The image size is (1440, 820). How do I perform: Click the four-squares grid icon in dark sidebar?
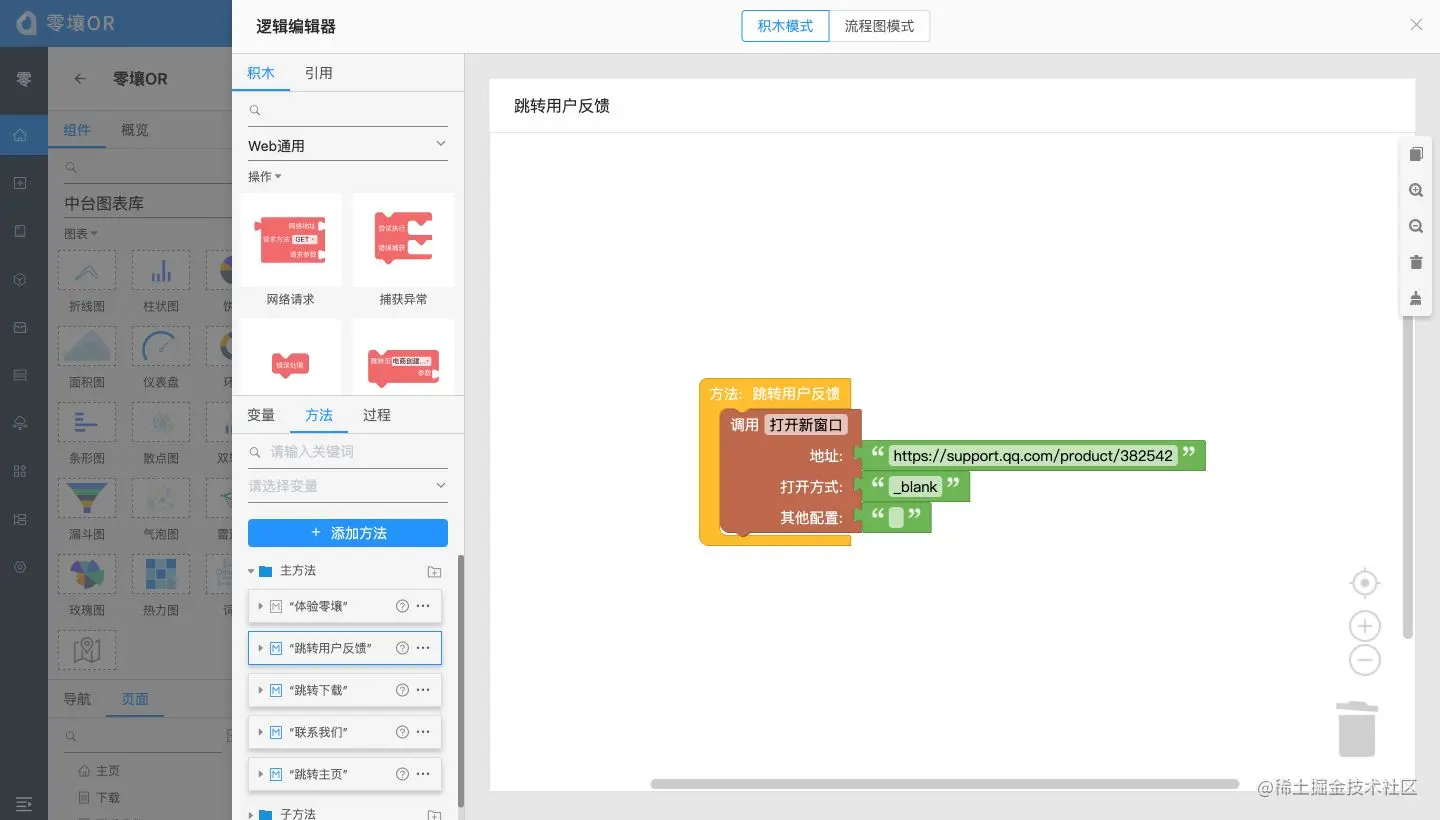click(20, 471)
